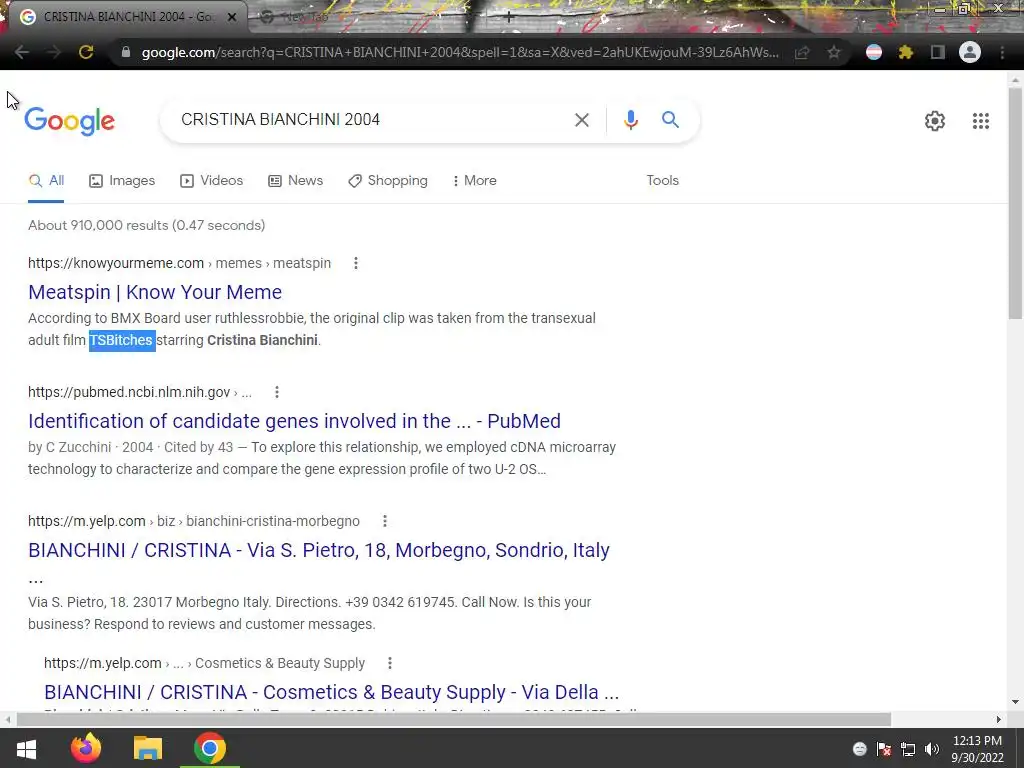Open File Explorer from the taskbar
This screenshot has width=1024, height=768.
click(148, 748)
